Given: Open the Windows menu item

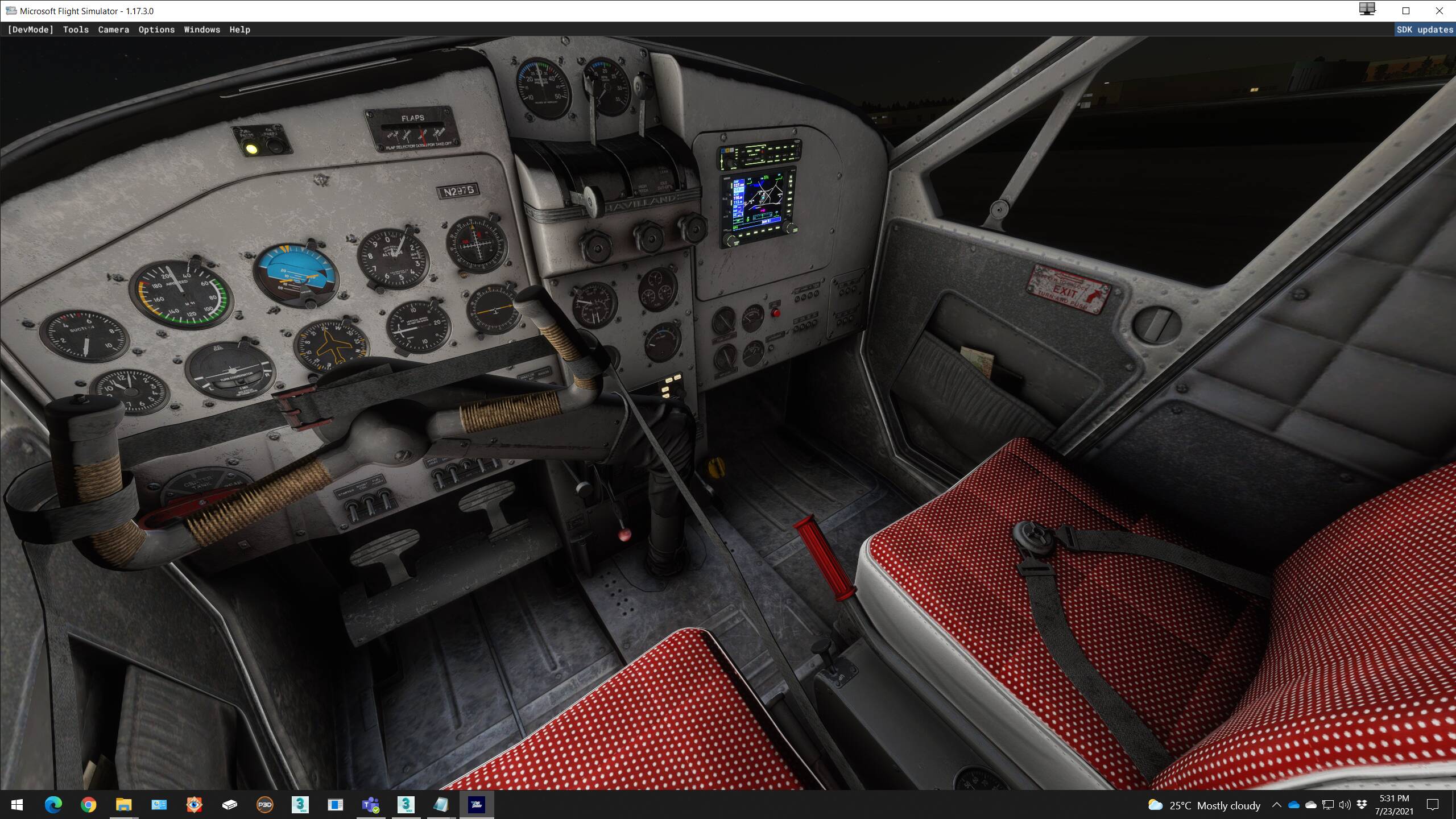Looking at the screenshot, I should tap(202, 30).
